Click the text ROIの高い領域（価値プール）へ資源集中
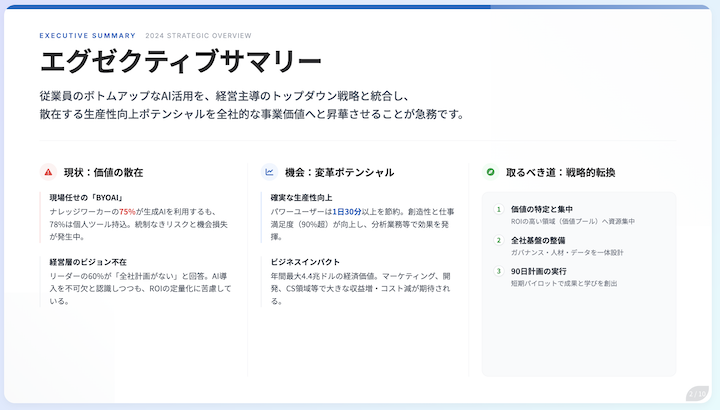720x410 pixels. 573,221
